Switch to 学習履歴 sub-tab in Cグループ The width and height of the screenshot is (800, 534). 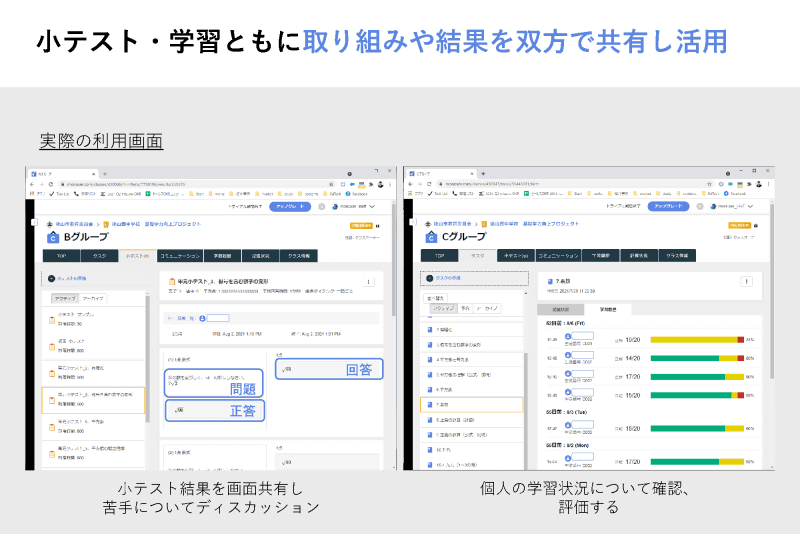(x=608, y=309)
